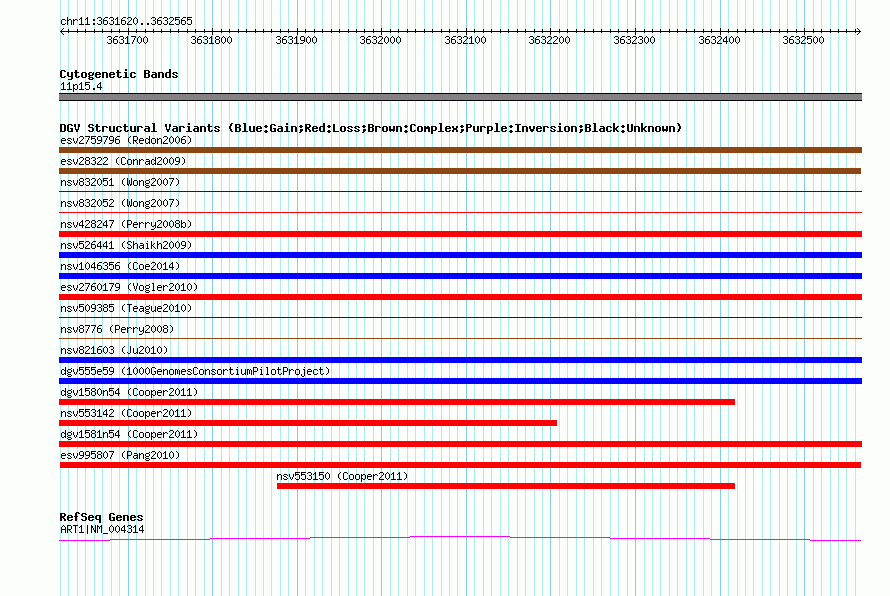Click the 3631800 ruler position

coord(211,40)
